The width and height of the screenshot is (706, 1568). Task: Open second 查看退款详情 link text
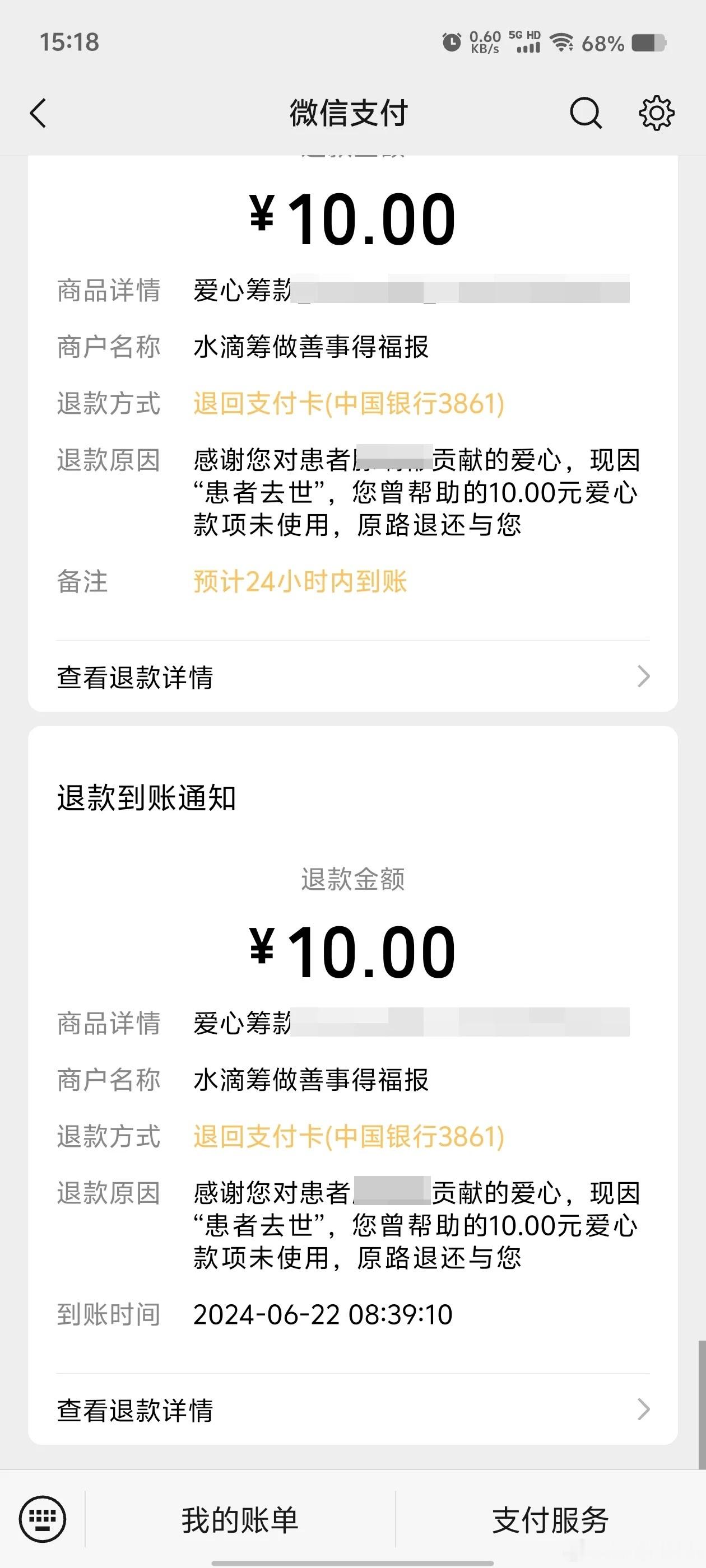135,1410
